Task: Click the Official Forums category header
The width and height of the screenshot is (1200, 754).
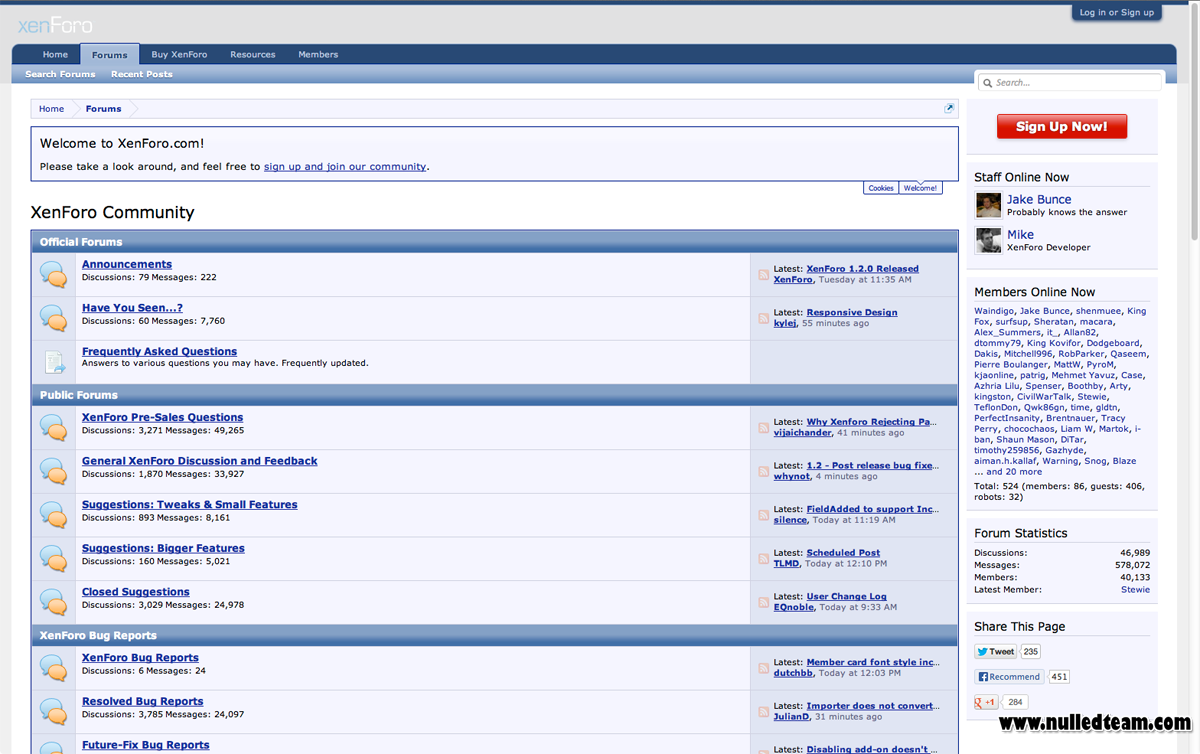Action: coord(495,242)
